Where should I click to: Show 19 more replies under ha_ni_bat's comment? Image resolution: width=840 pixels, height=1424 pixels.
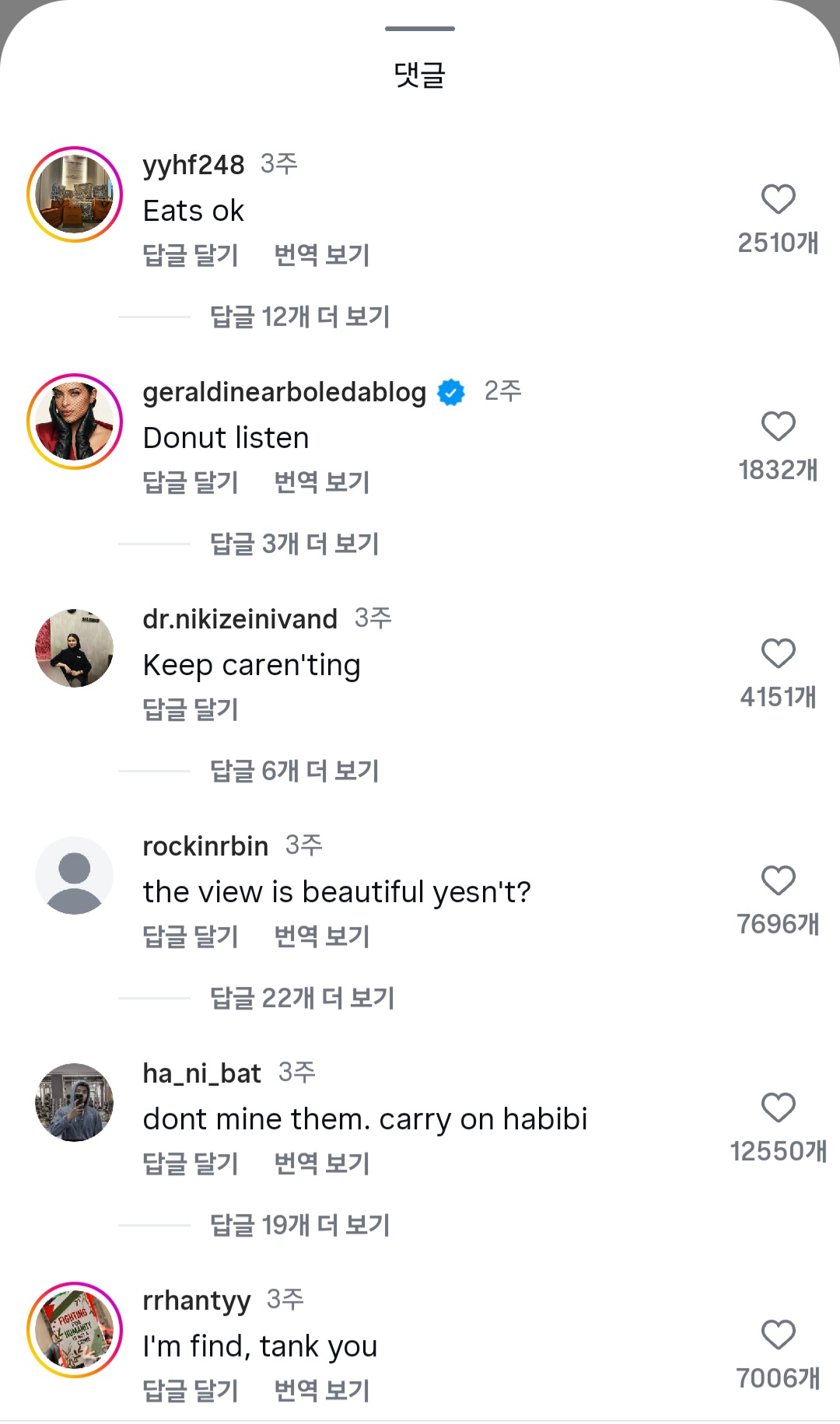tap(299, 1226)
